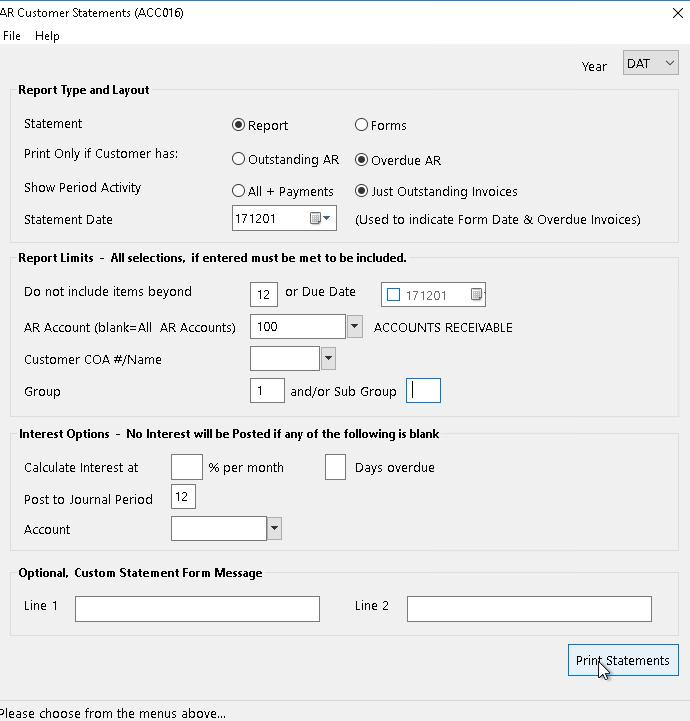Expand the Customer COA #/Name dropdown arrow

click(x=328, y=358)
